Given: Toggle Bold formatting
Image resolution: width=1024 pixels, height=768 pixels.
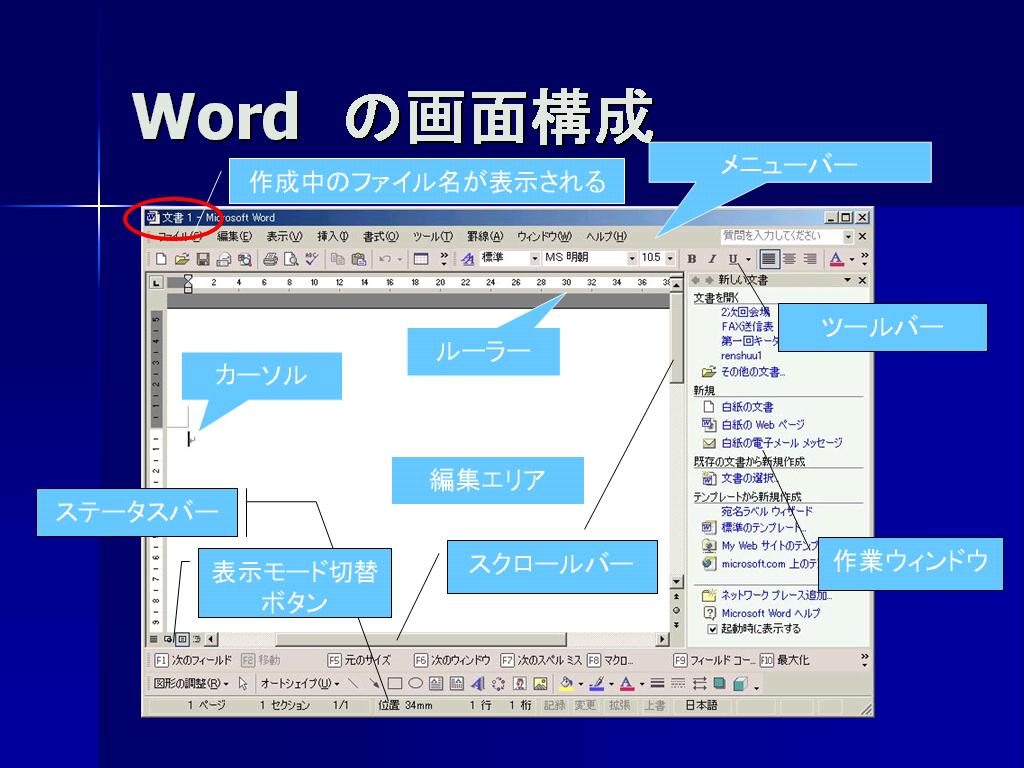Looking at the screenshot, I should coord(692,259).
